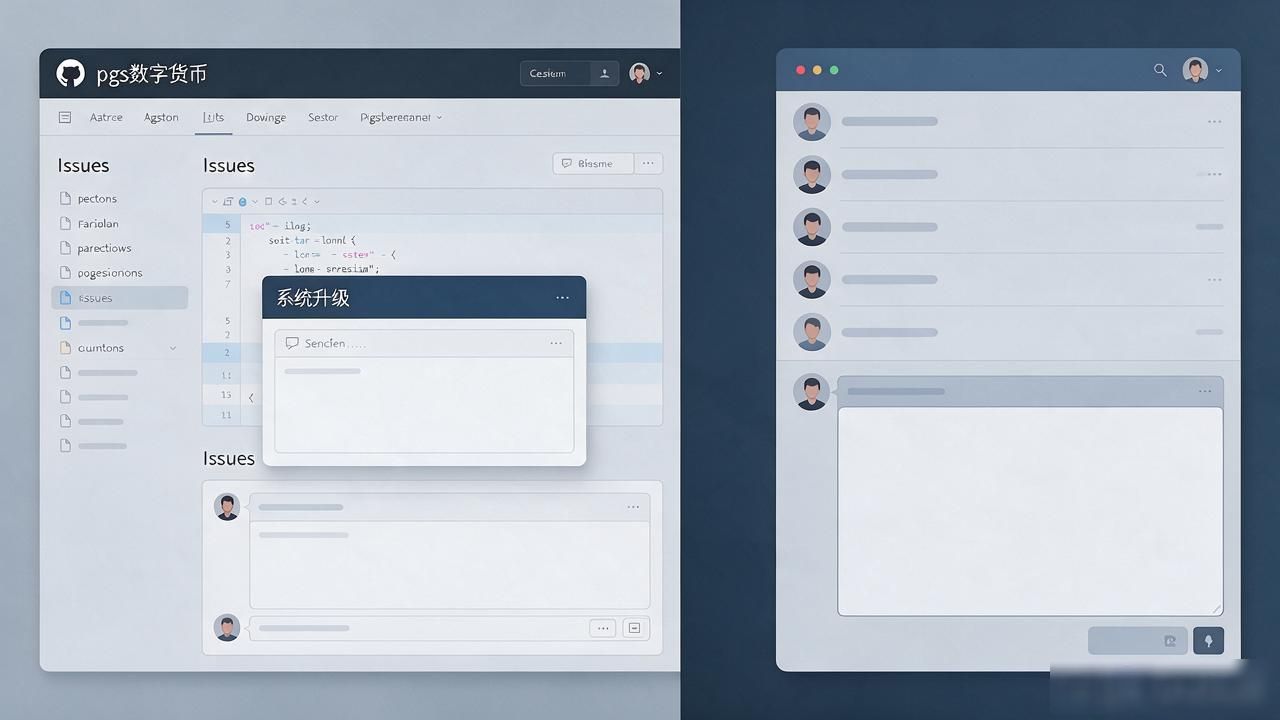Click the square icon in code toolbar
This screenshot has height=720, width=1280.
(268, 201)
